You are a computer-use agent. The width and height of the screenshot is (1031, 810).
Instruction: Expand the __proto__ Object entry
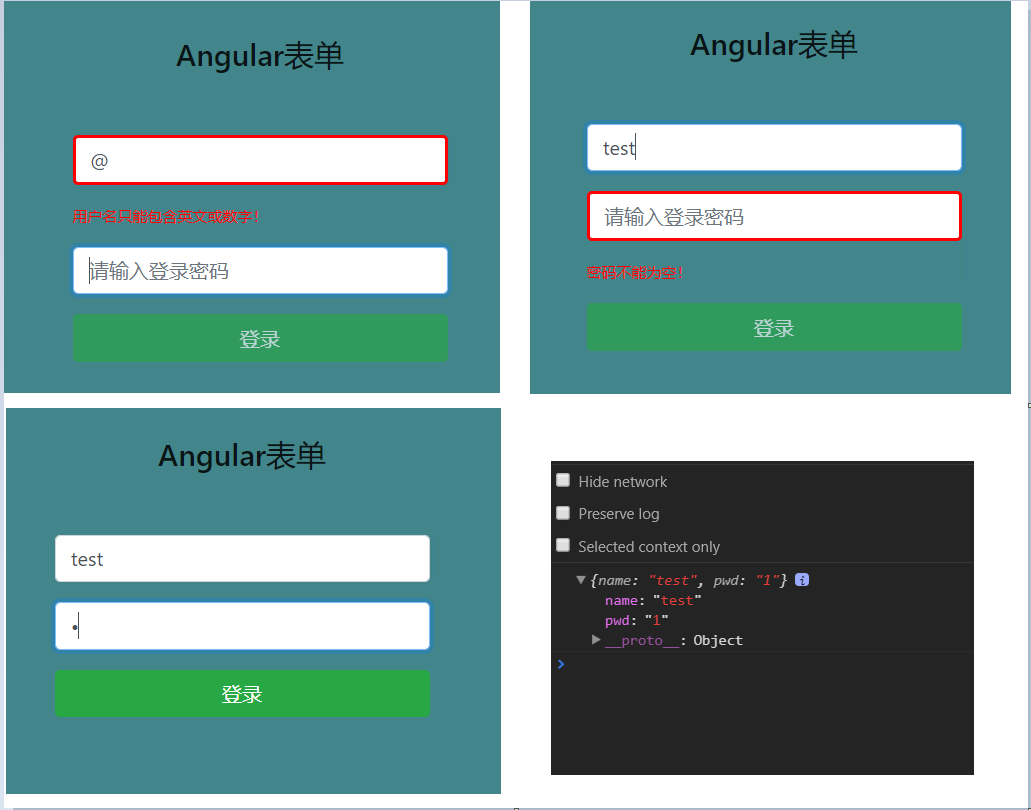(596, 639)
